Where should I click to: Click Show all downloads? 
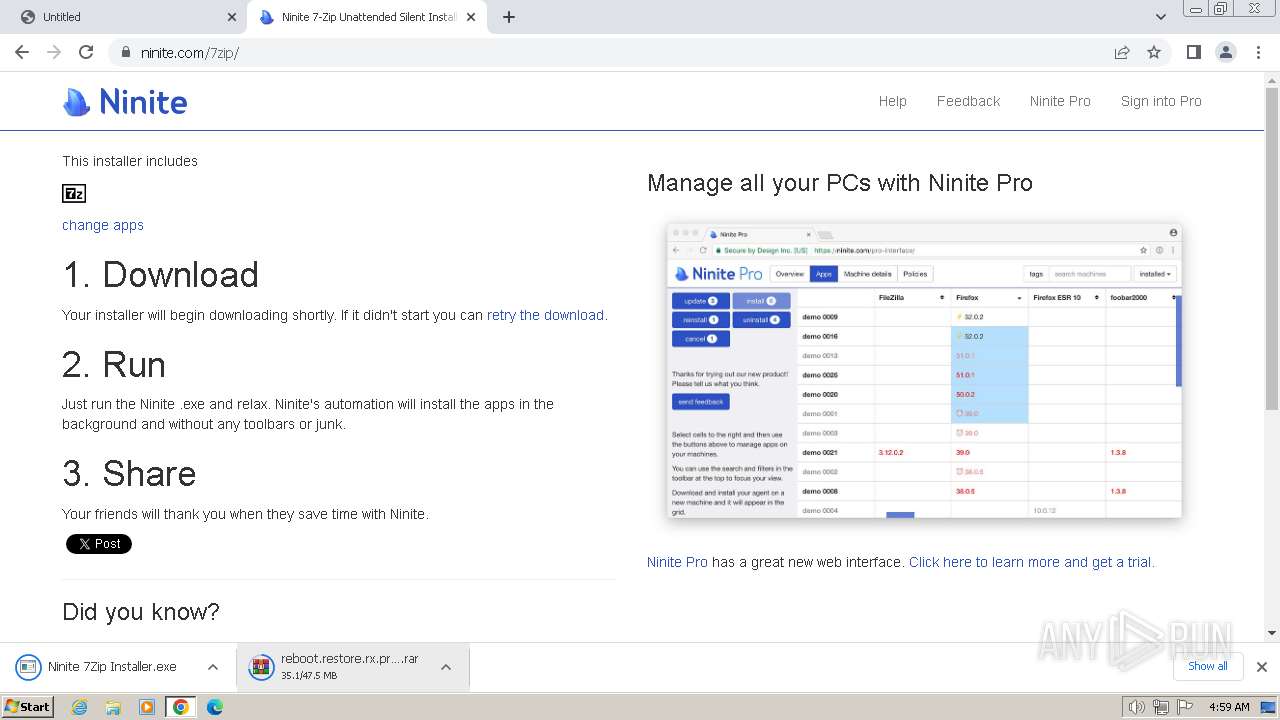point(1208,666)
